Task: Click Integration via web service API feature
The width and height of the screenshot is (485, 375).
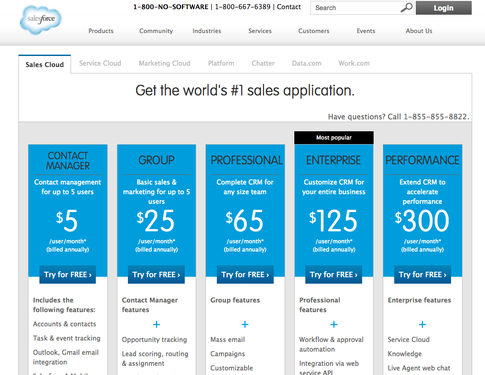Action: 329,368
